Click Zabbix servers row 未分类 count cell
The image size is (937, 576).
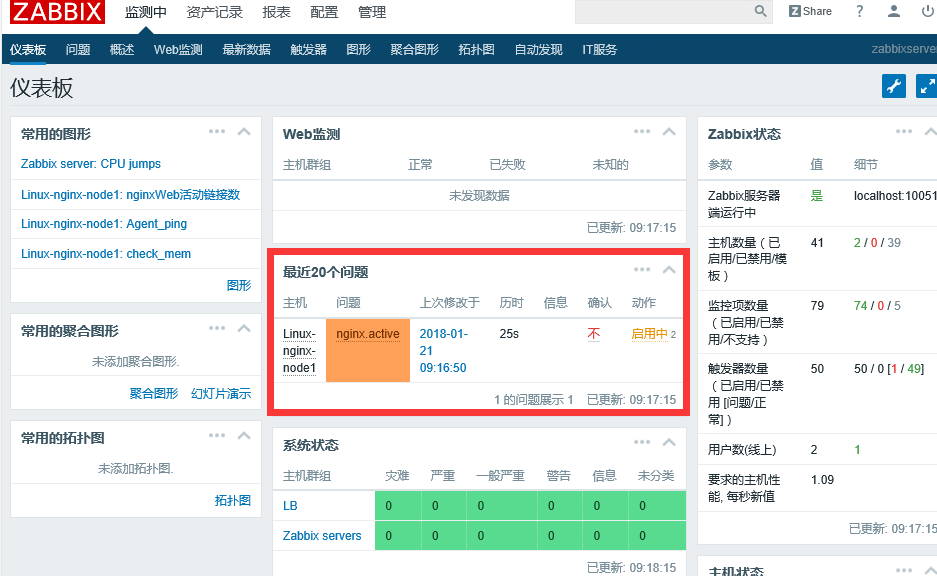coord(657,535)
